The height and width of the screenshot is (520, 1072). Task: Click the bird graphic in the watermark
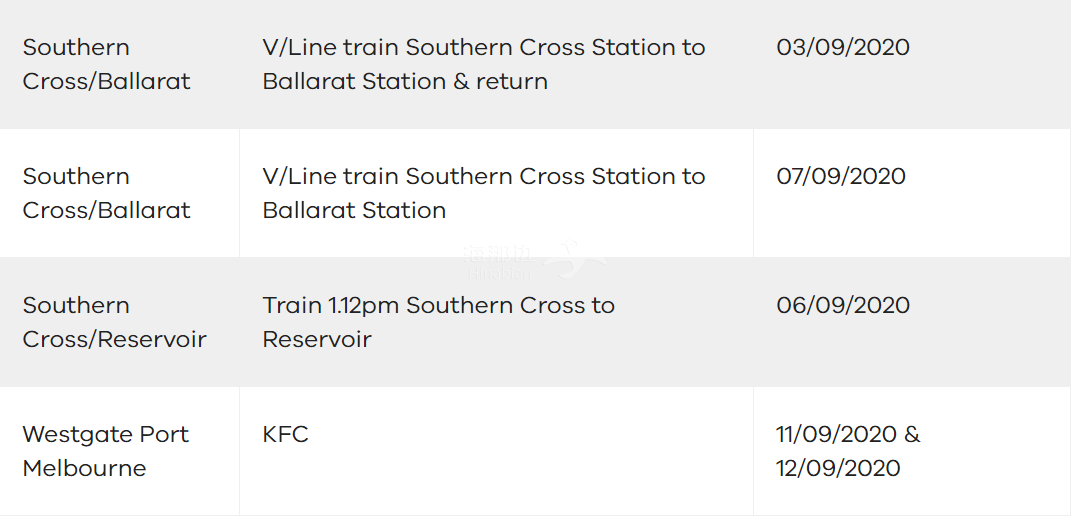click(x=574, y=260)
